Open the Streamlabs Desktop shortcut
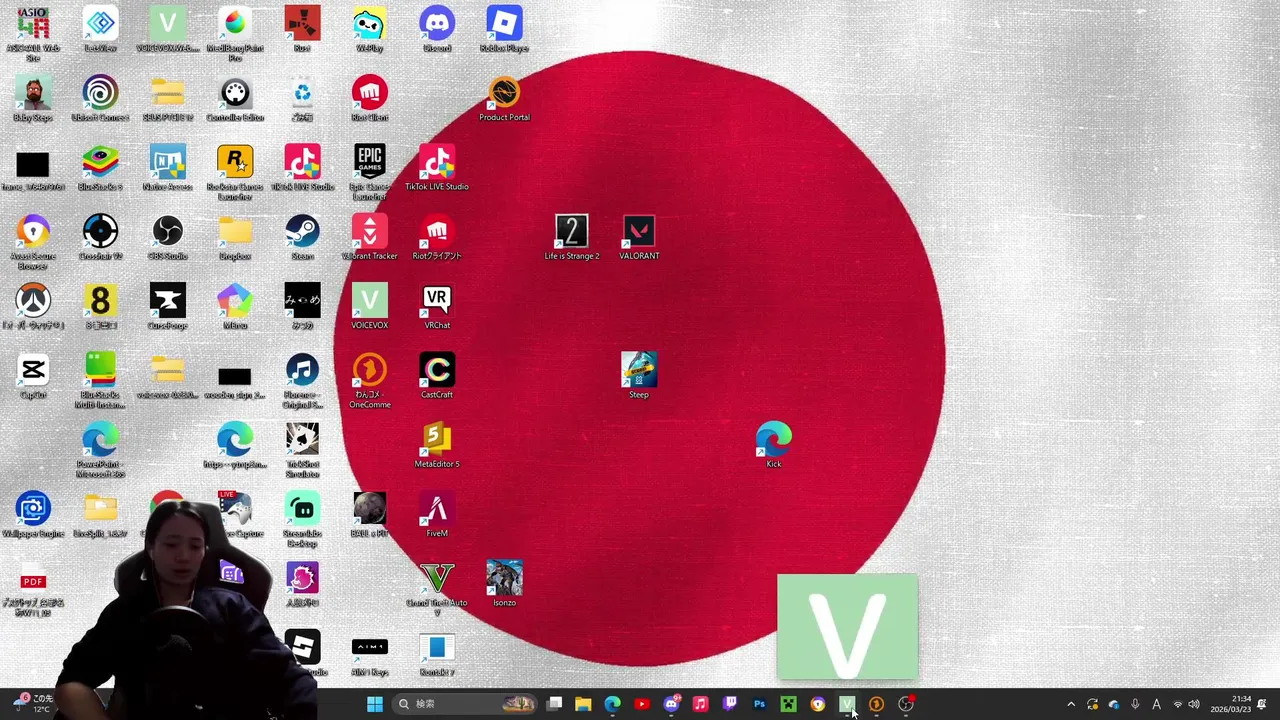Viewport: 1280px width, 720px height. tap(302, 518)
